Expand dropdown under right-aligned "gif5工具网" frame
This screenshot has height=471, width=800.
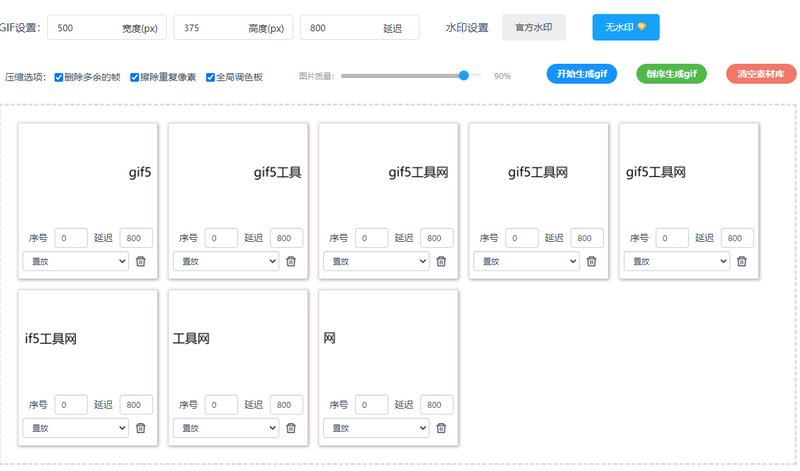[x=376, y=261]
